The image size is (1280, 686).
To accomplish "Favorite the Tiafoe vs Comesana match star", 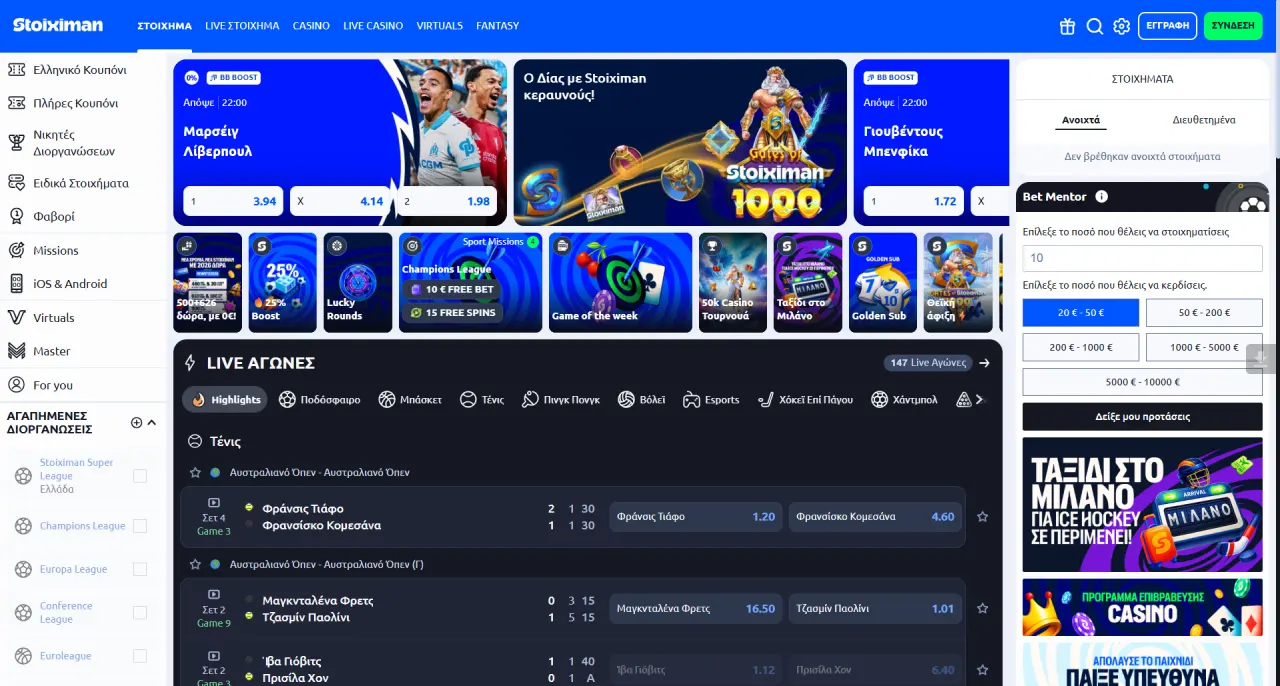I will click(982, 517).
